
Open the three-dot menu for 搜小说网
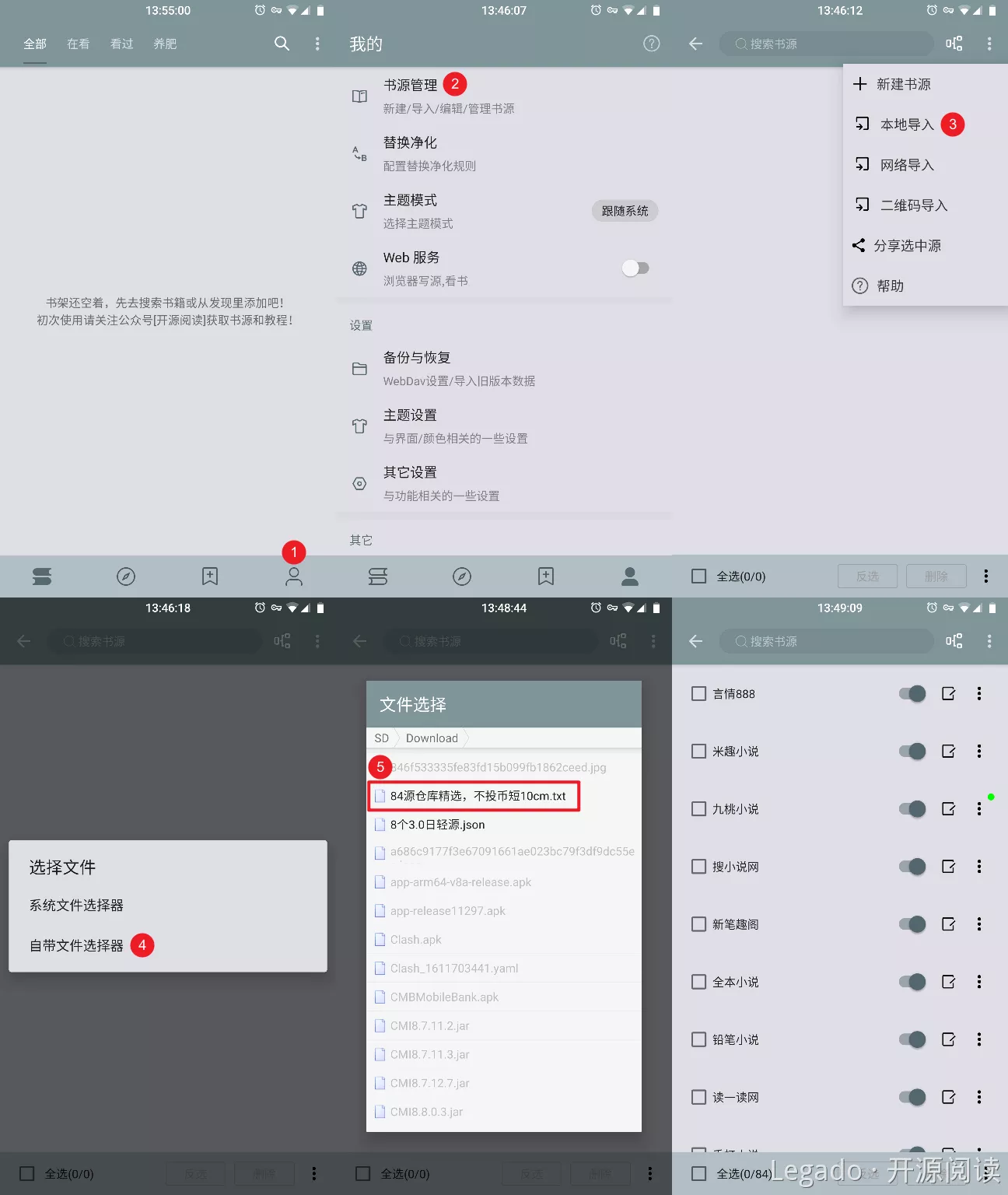pos(979,867)
